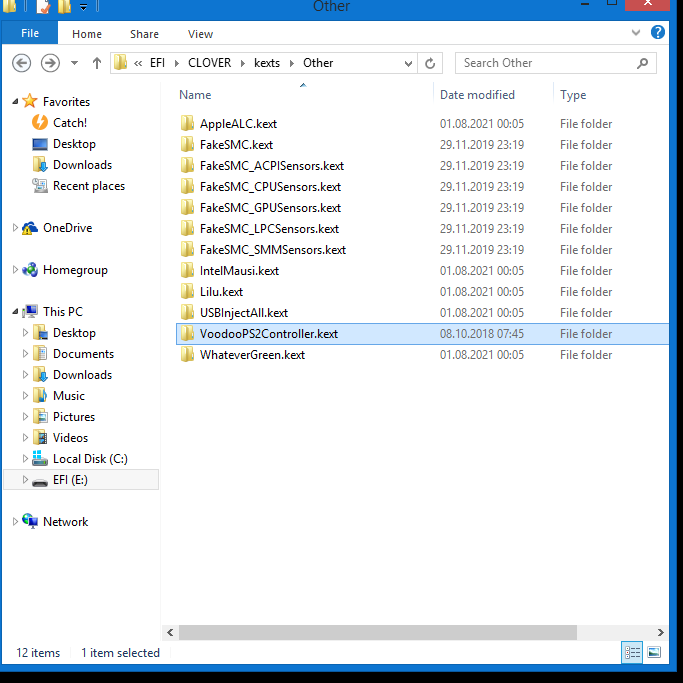The width and height of the screenshot is (683, 683).
Task: Navigate to CLOVER in the address breadcrumb
Action: click(x=210, y=63)
